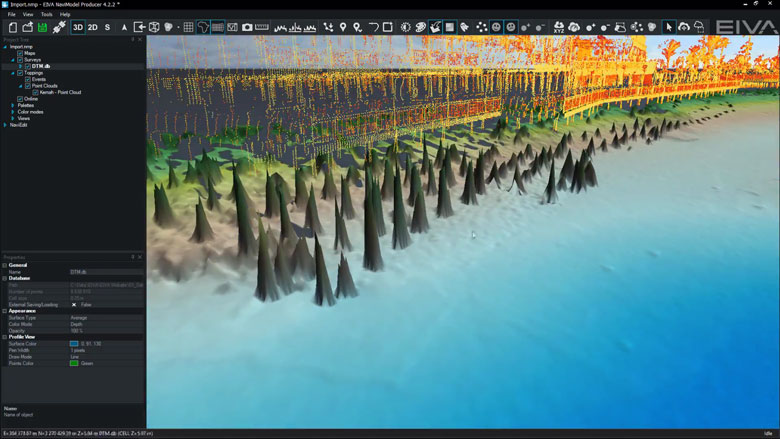The height and width of the screenshot is (439, 780).
Task: Toggle the Online checkbox
Action: coord(20,99)
